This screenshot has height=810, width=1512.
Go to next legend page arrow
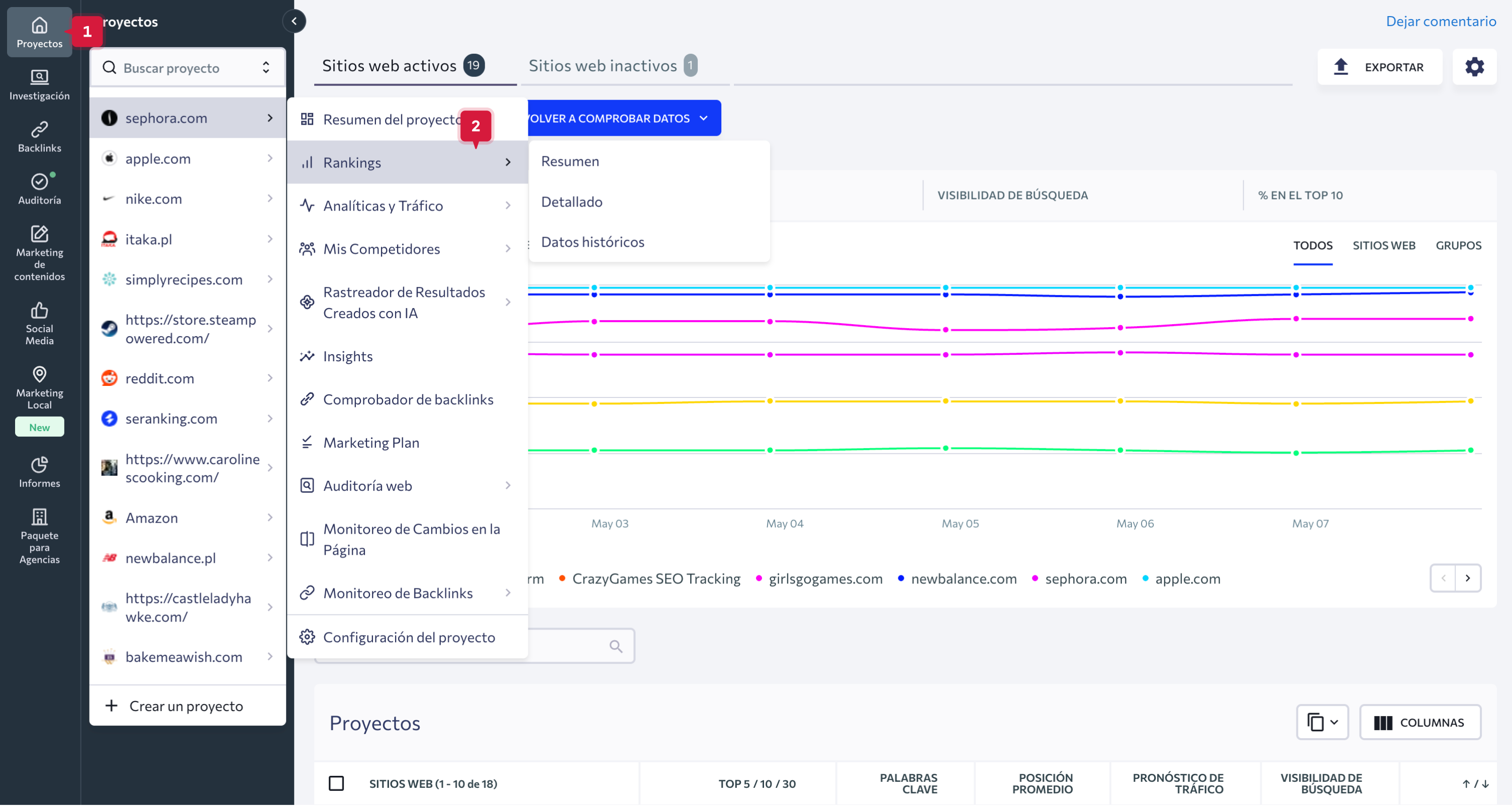pyautogui.click(x=1467, y=578)
